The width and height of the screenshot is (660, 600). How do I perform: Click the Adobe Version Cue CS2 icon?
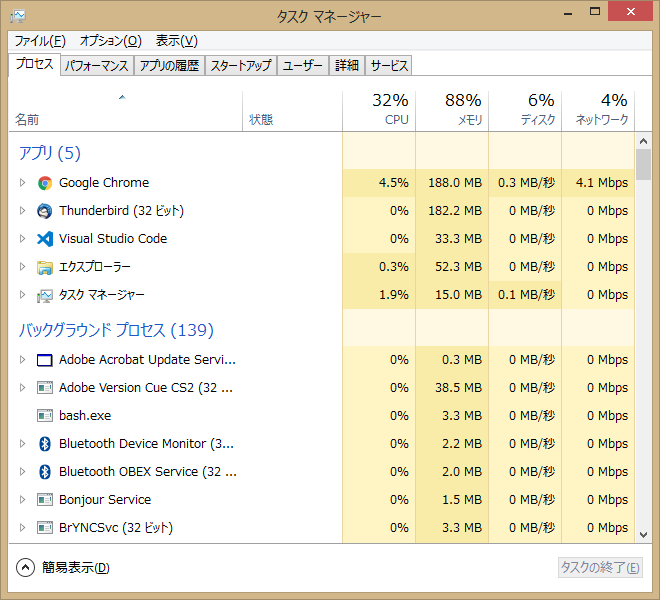coord(45,388)
